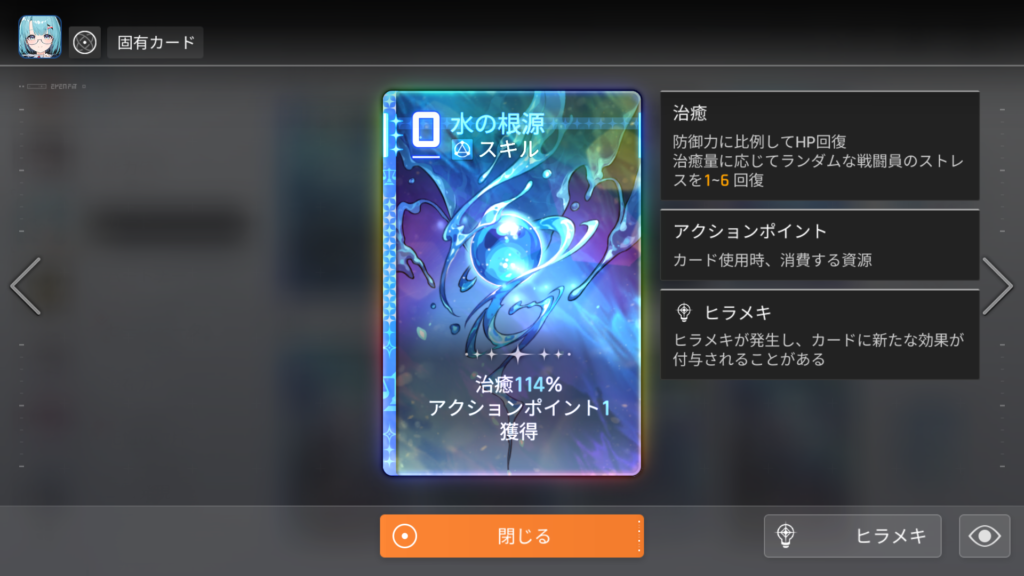Click the lightbulb icon in ヒラメキ button
This screenshot has width=1024, height=576.
(x=786, y=536)
